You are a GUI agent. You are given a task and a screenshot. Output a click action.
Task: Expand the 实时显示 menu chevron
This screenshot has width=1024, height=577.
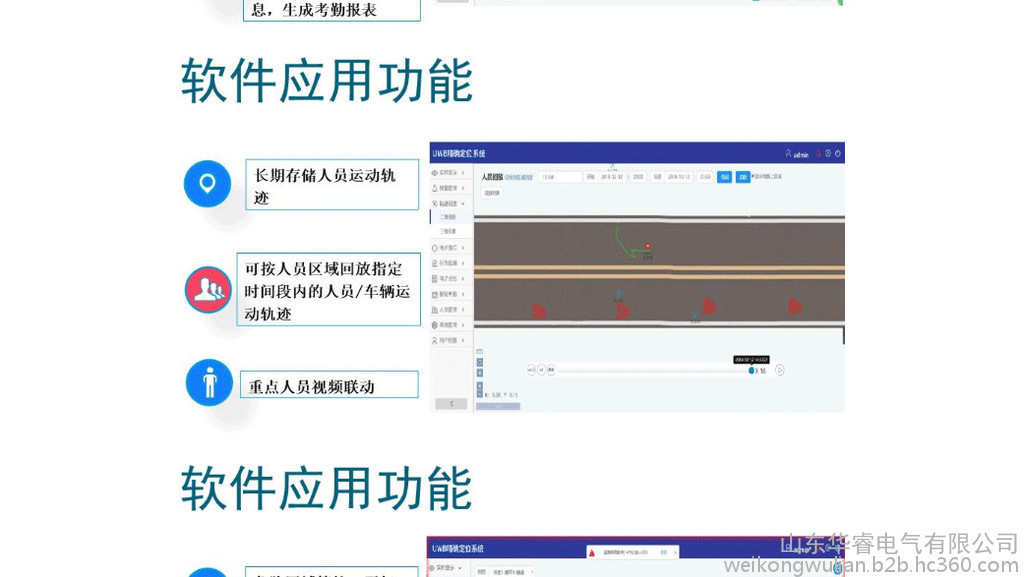click(463, 173)
